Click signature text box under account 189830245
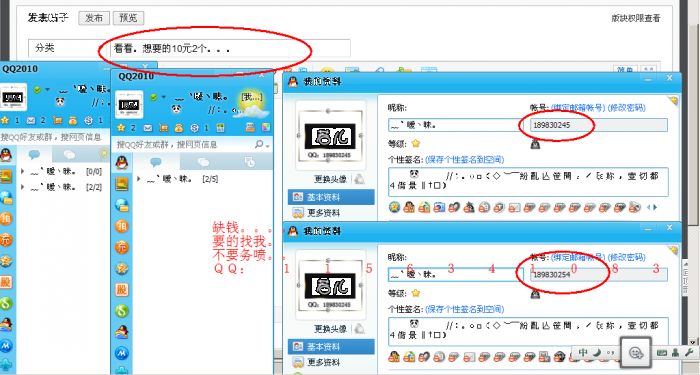Image resolution: width=700 pixels, height=375 pixels. click(x=528, y=182)
